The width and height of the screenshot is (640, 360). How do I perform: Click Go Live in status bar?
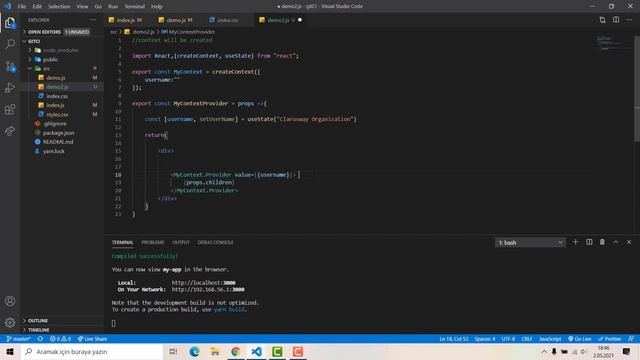click(x=580, y=339)
